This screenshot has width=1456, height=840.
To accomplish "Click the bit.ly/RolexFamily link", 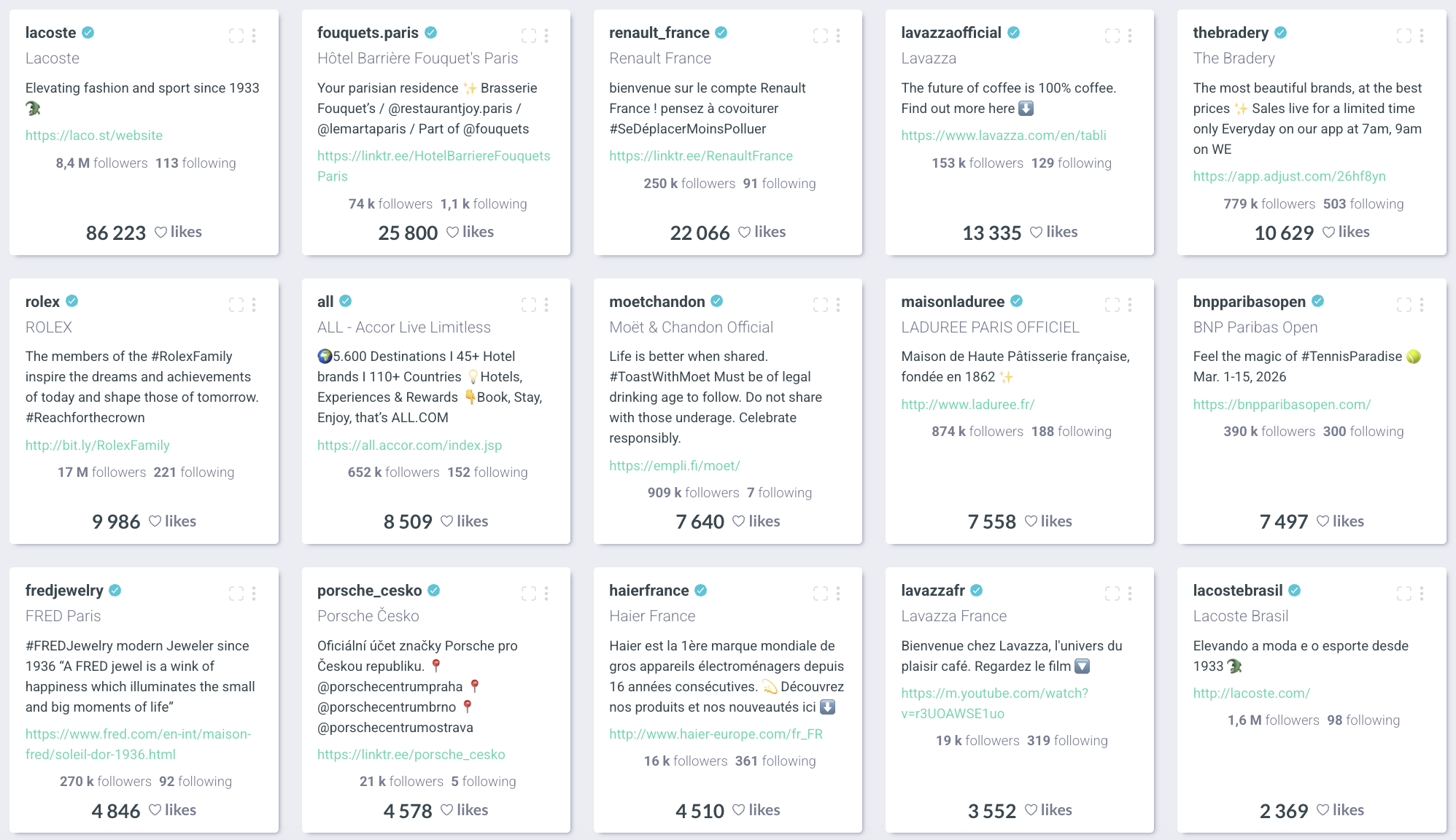I will [x=98, y=445].
